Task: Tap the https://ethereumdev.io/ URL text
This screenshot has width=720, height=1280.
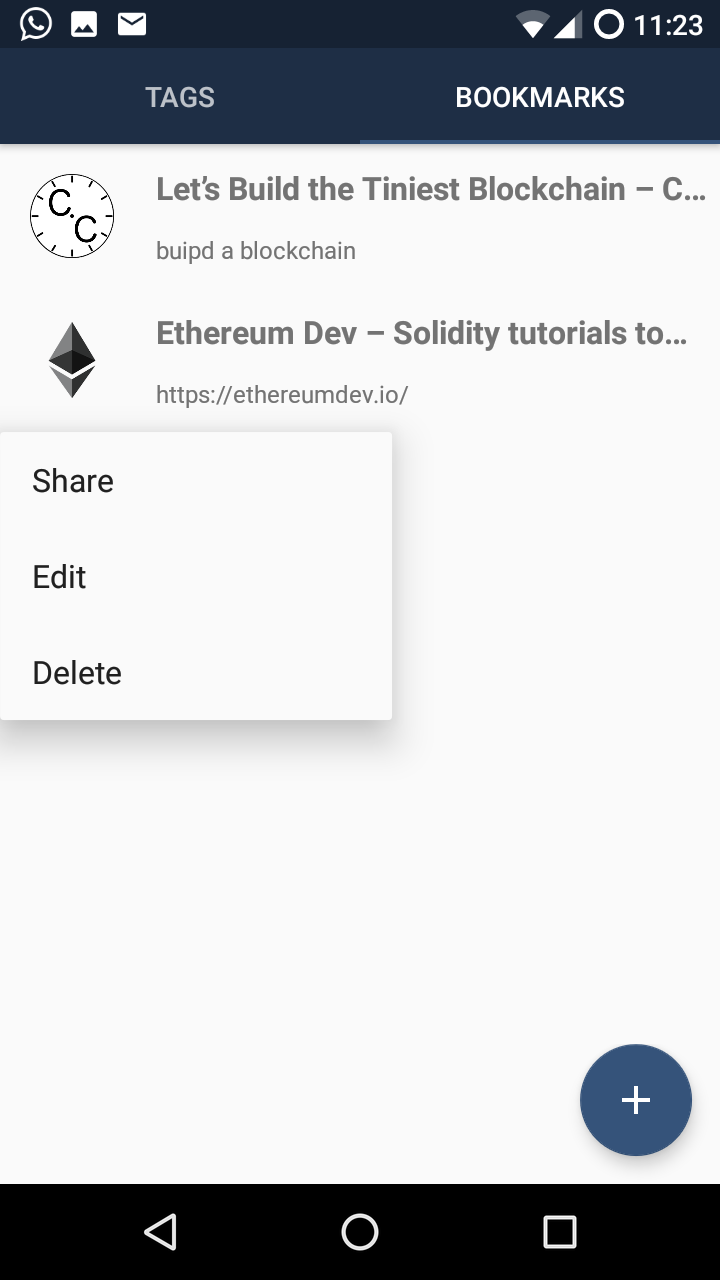Action: click(282, 394)
